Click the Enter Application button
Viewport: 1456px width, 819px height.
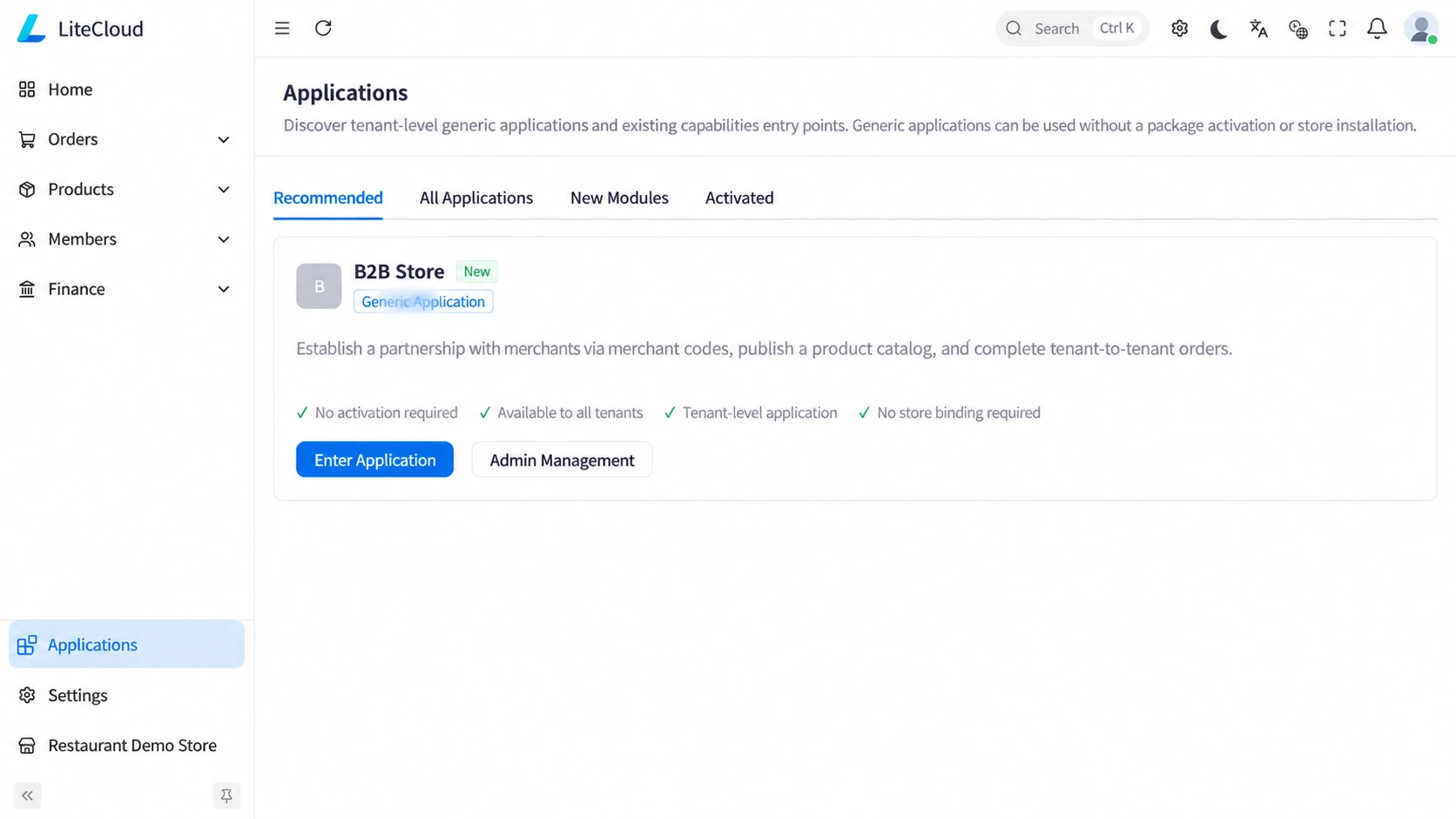(x=374, y=460)
